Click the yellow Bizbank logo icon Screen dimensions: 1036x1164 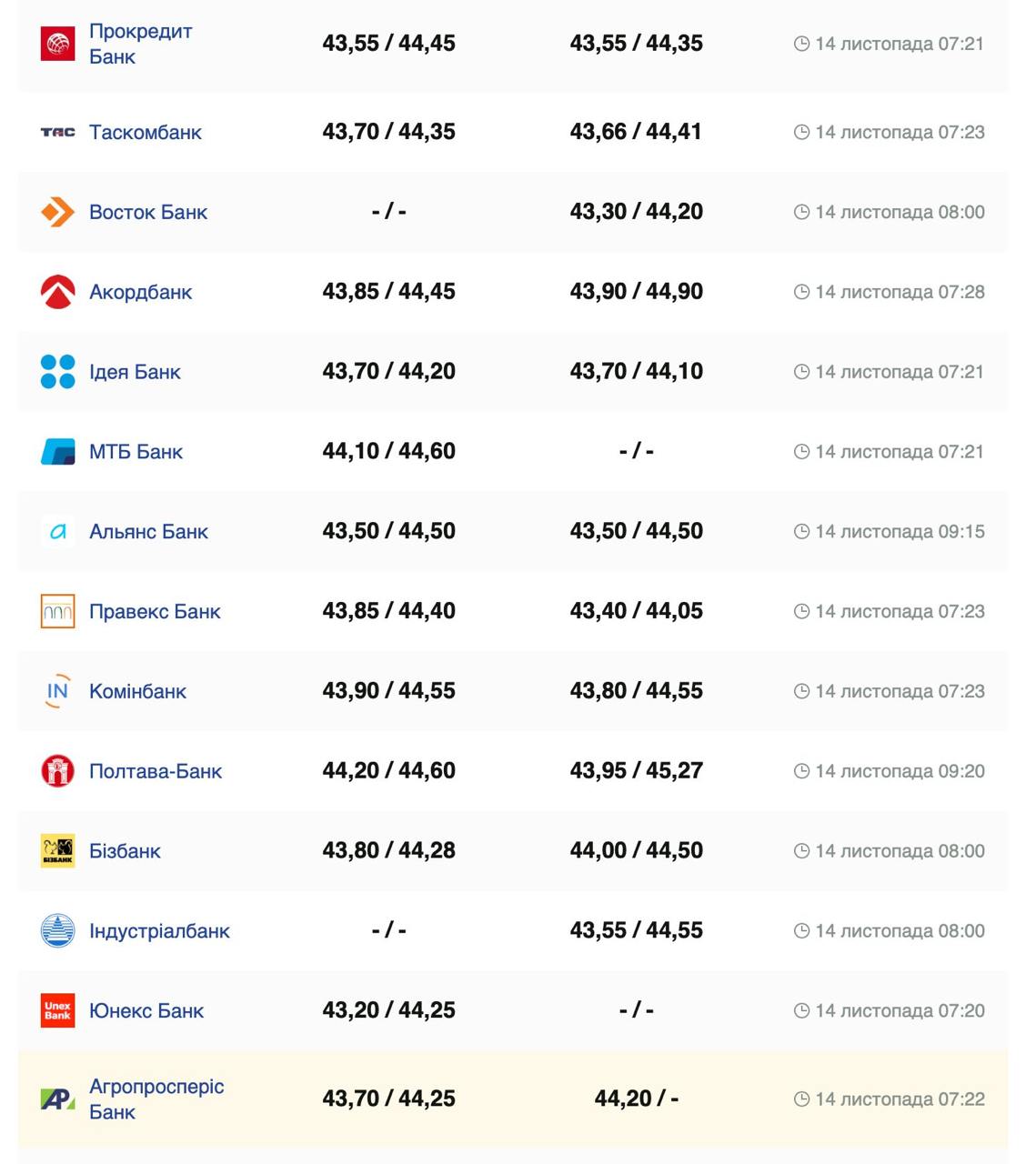57,851
